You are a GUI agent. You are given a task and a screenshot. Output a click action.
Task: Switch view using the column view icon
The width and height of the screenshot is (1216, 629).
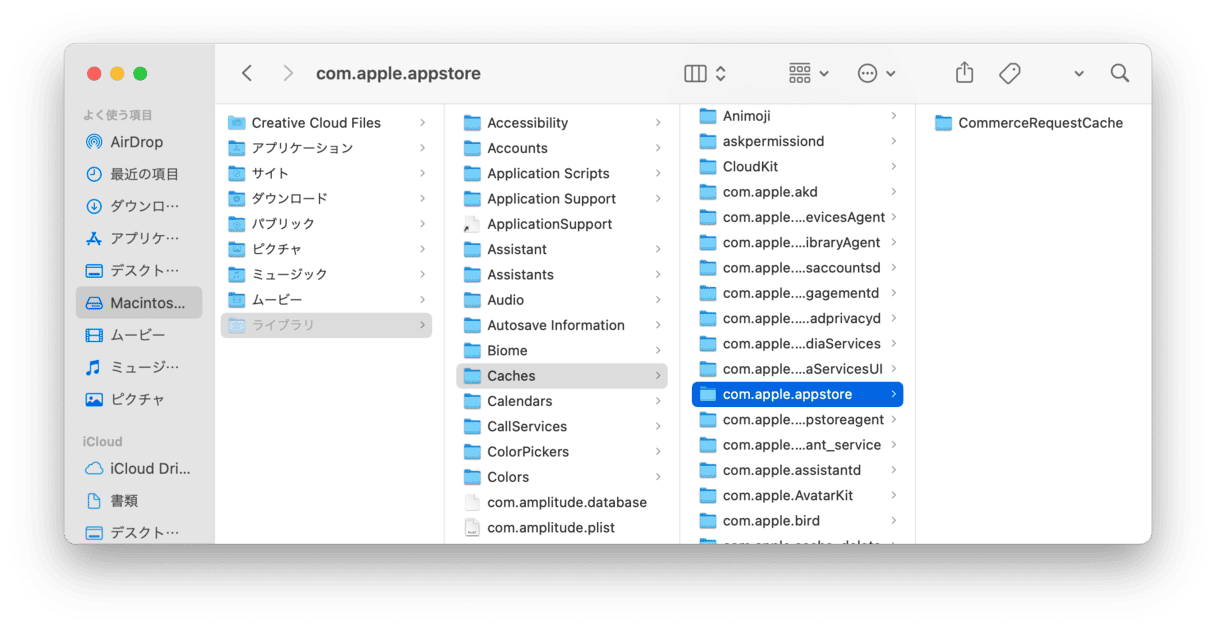click(705, 73)
